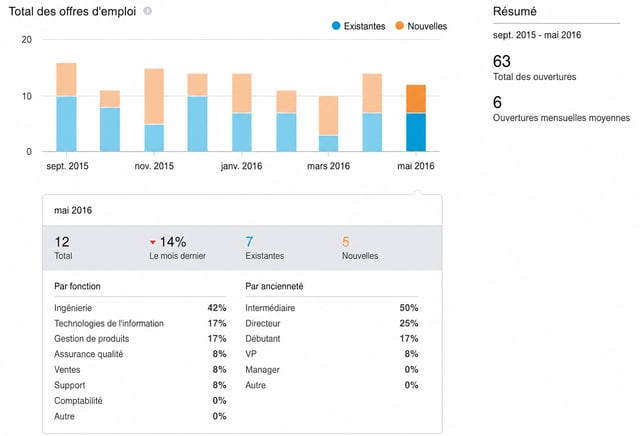Click the sept. 2015 axis label
The width and height of the screenshot is (640, 436).
pos(67,166)
